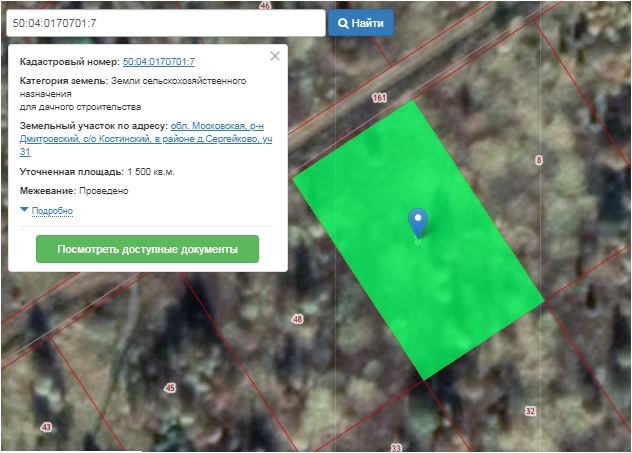
Task: Click parcel label 32 on map
Action: coord(530,411)
